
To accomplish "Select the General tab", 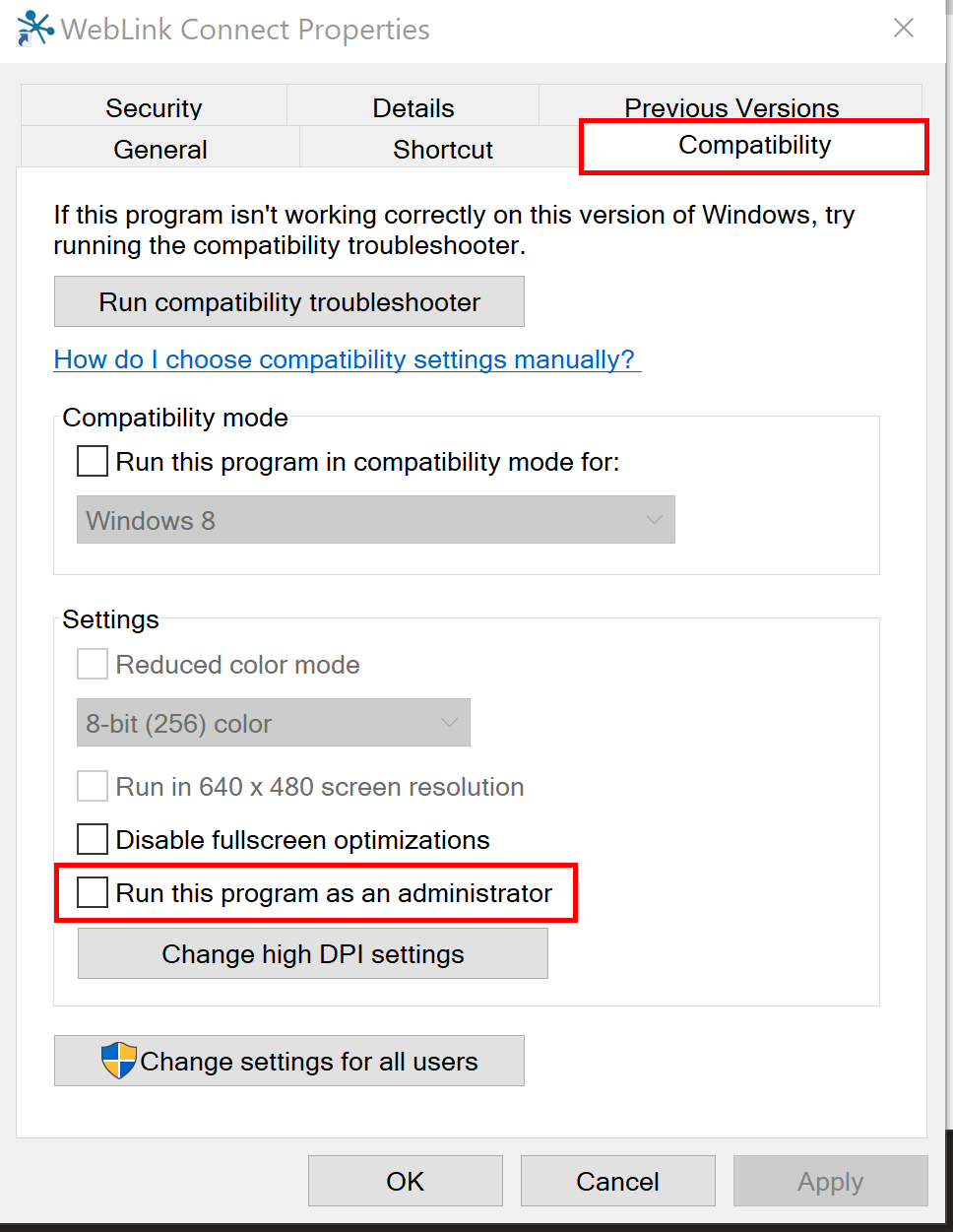I will tap(160, 149).
